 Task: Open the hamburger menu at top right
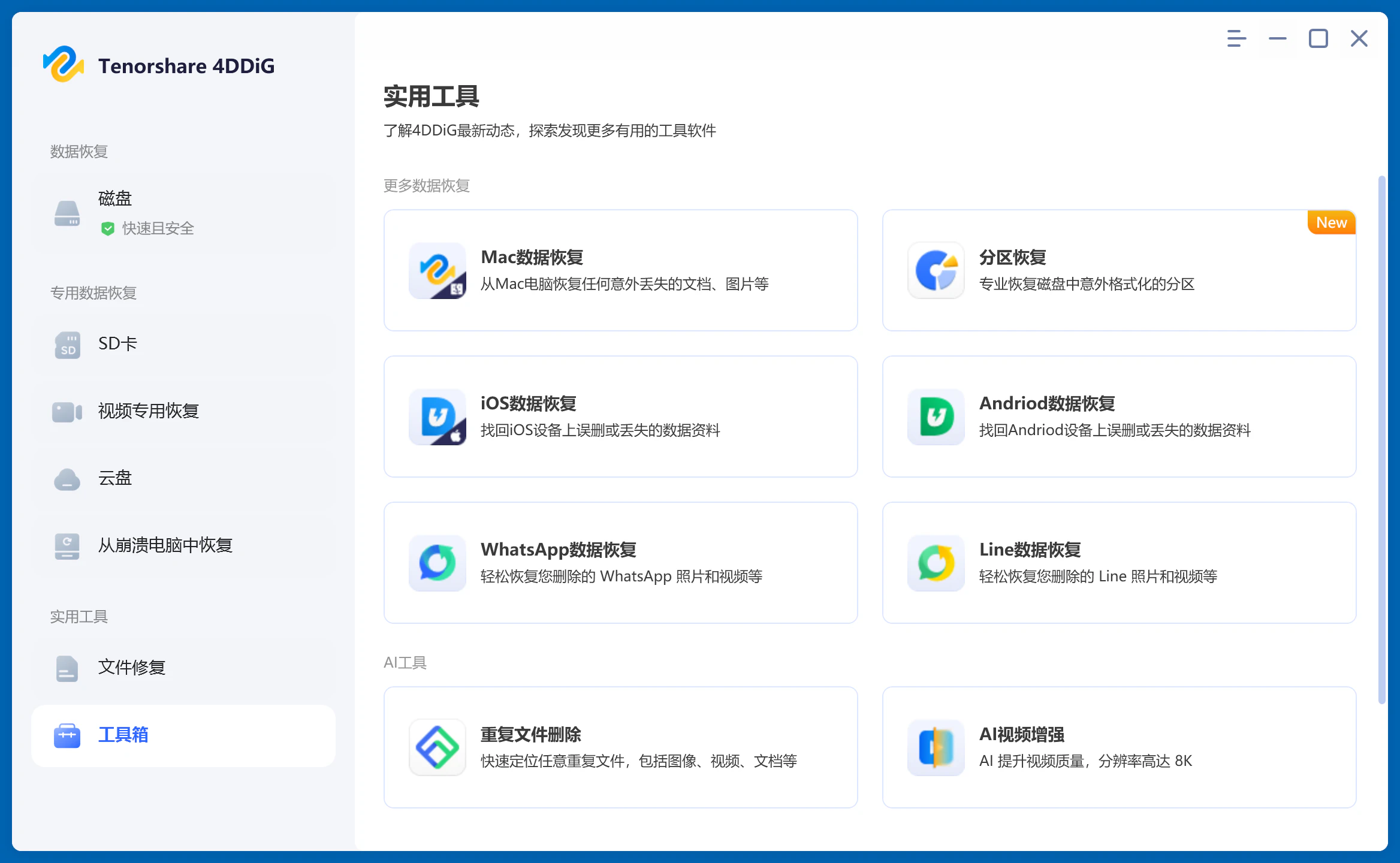[1236, 39]
